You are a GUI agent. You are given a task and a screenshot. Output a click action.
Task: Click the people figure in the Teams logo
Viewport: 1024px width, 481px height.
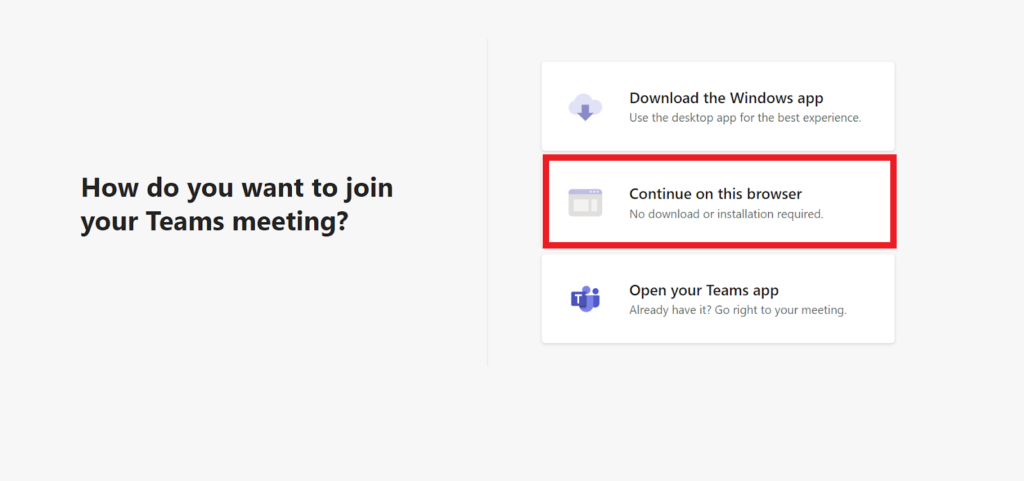[593, 296]
